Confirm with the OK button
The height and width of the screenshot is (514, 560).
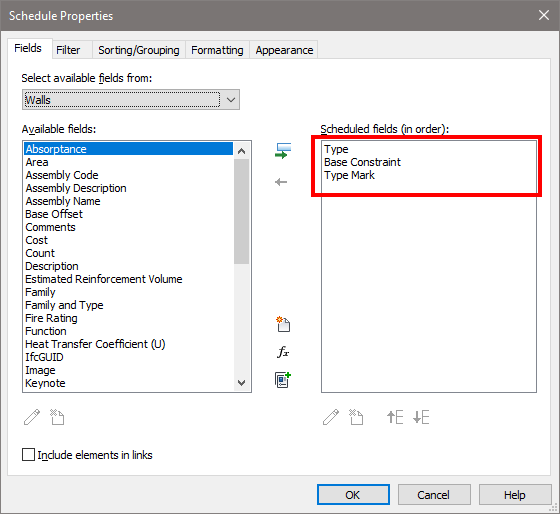point(353,495)
